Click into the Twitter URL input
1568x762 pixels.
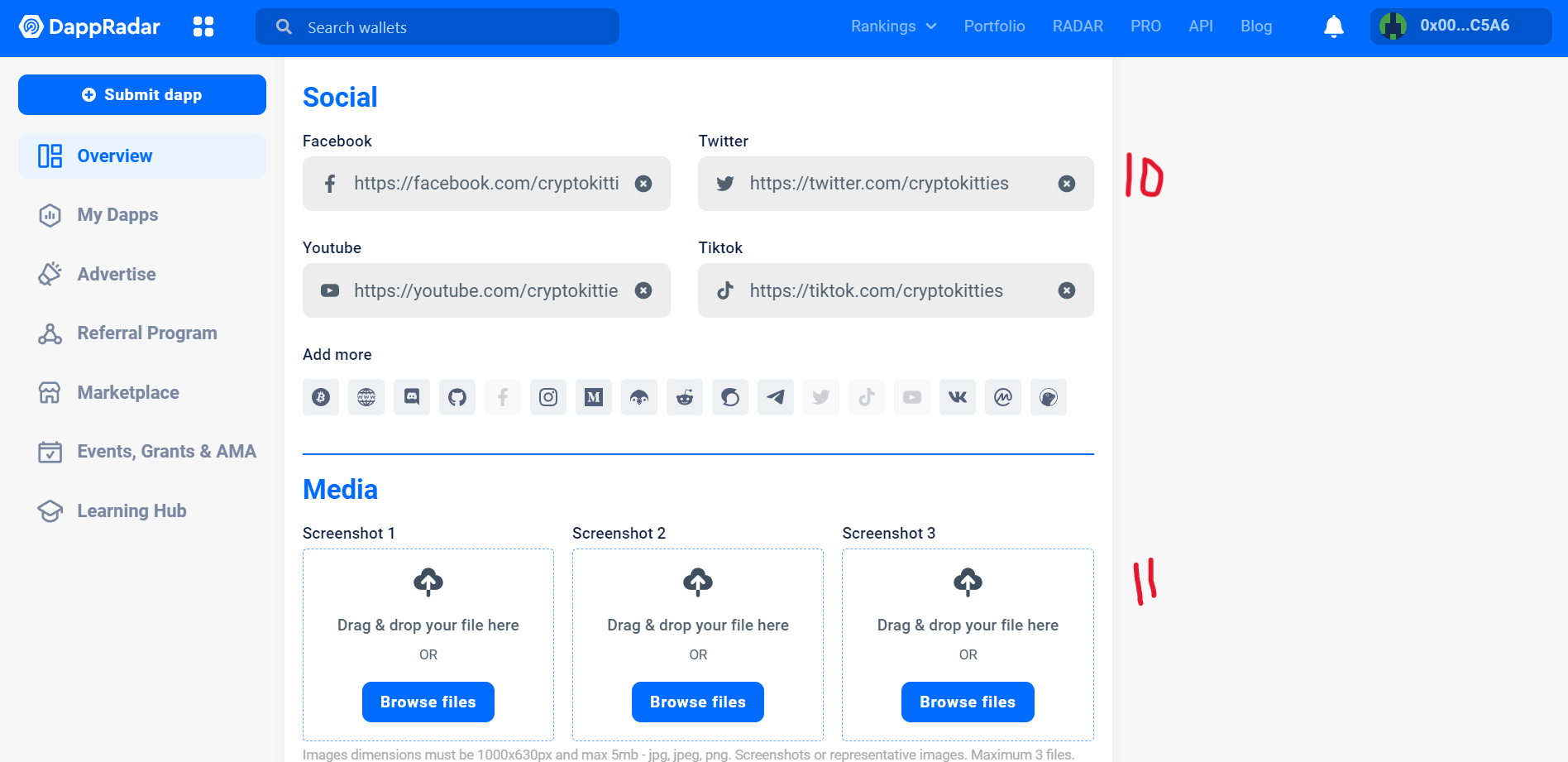tap(896, 184)
